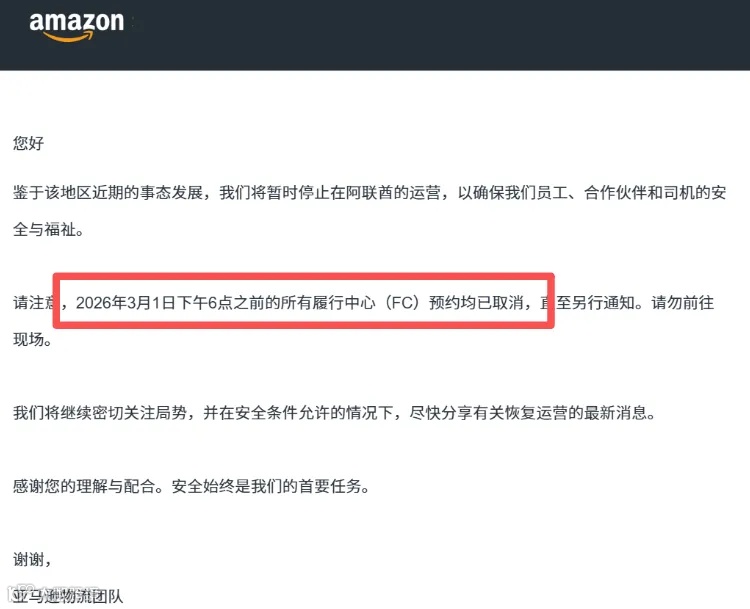Click the closing line 谢谢,
This screenshot has width=750, height=609.
click(32, 559)
